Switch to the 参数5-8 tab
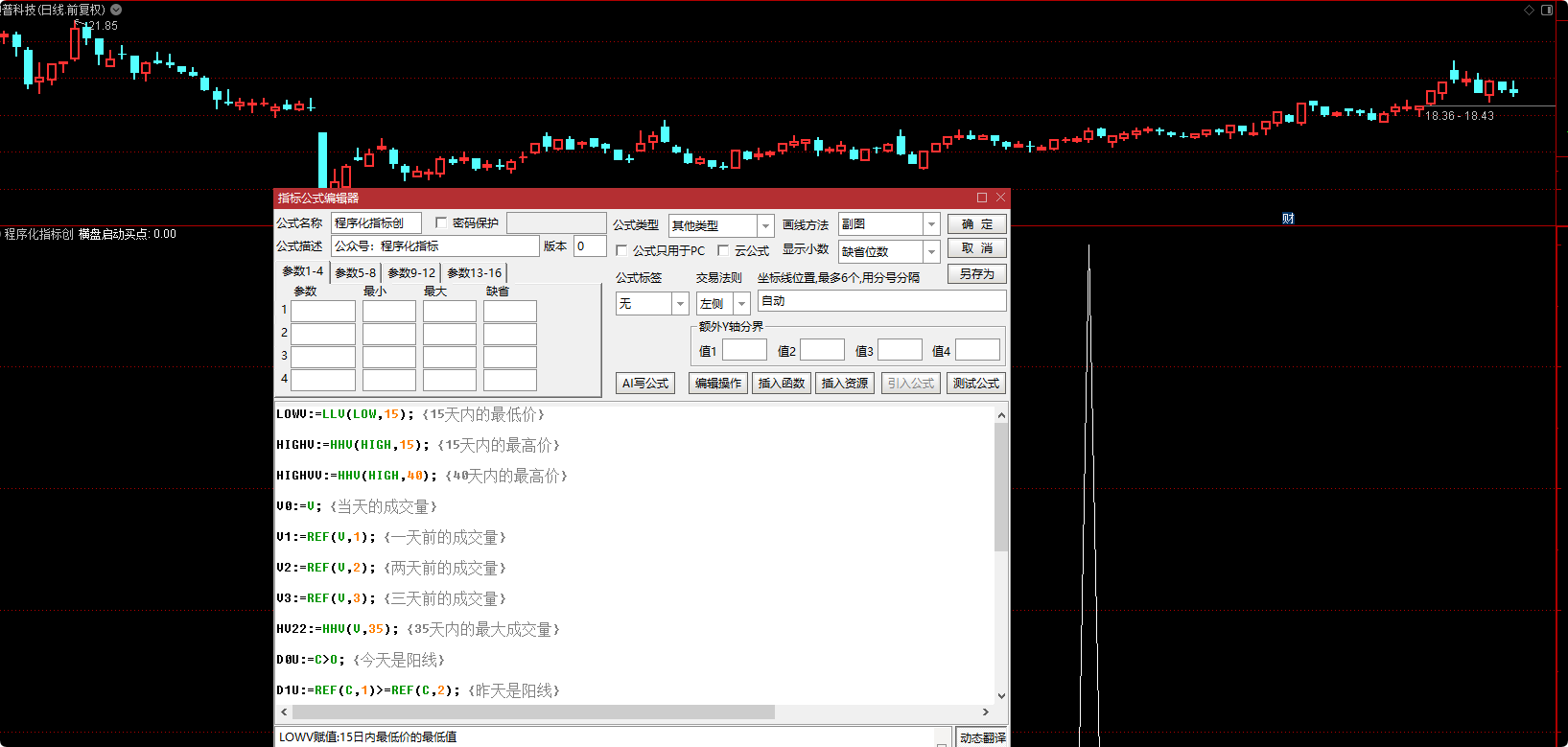 355,273
